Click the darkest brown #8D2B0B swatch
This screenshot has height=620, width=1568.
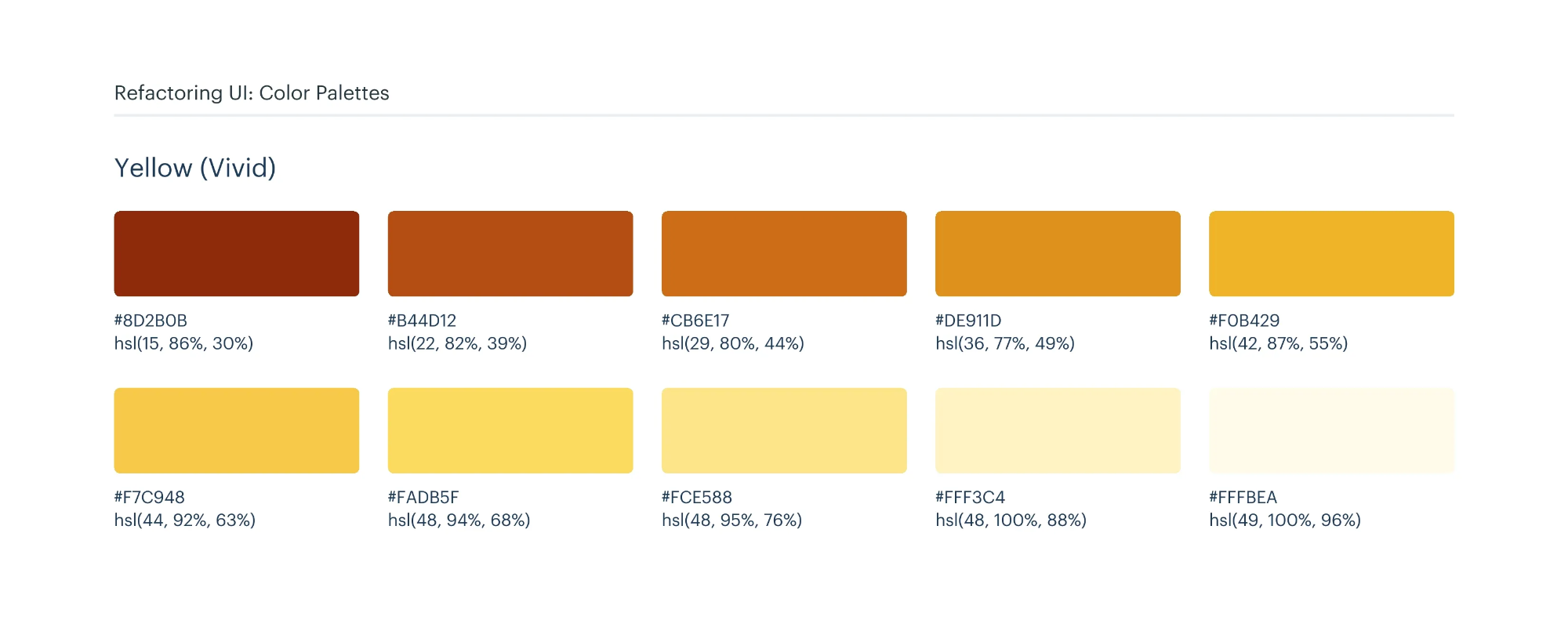[236, 253]
